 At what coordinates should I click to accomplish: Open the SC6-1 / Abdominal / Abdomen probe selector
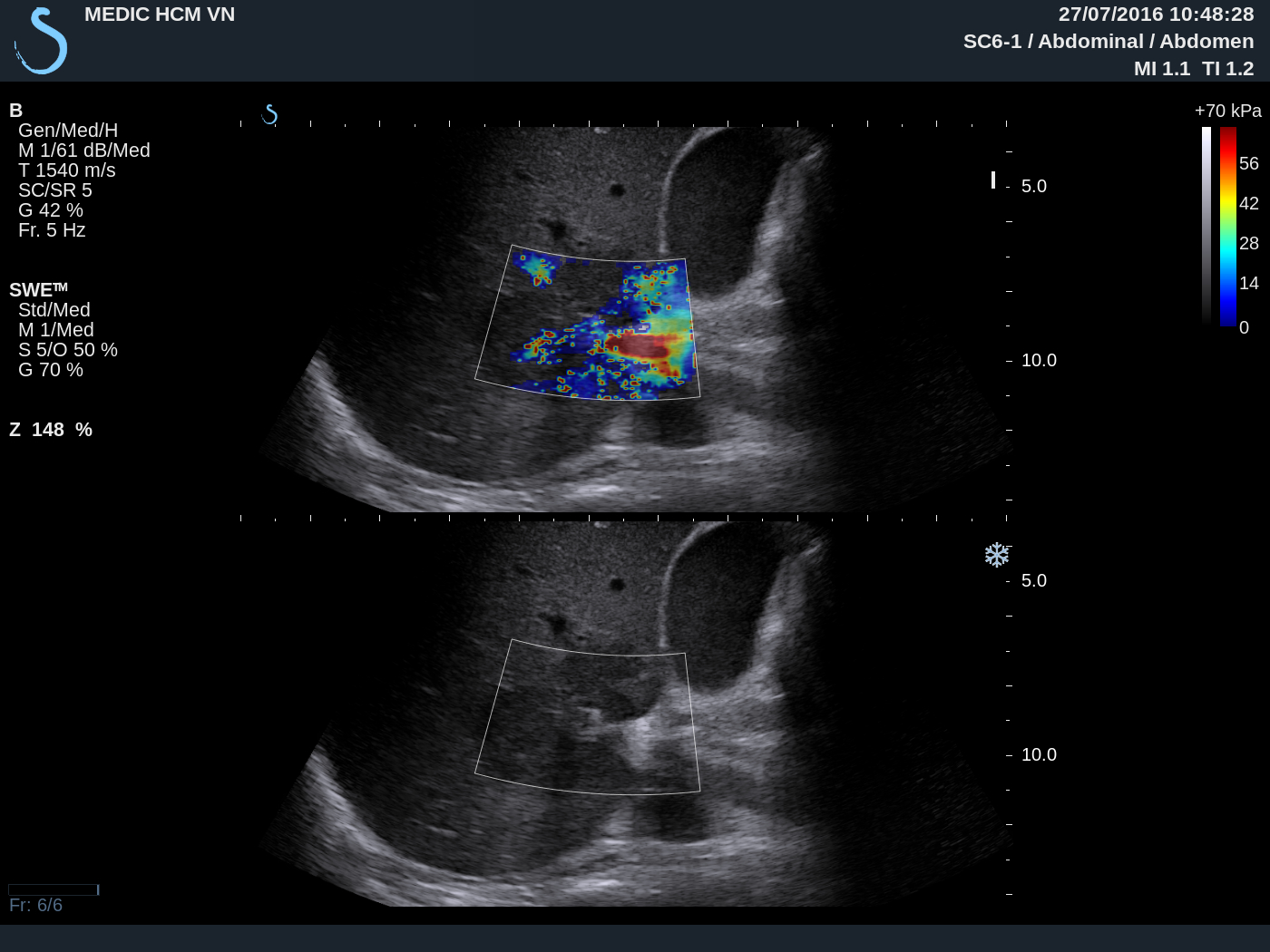tap(1109, 41)
